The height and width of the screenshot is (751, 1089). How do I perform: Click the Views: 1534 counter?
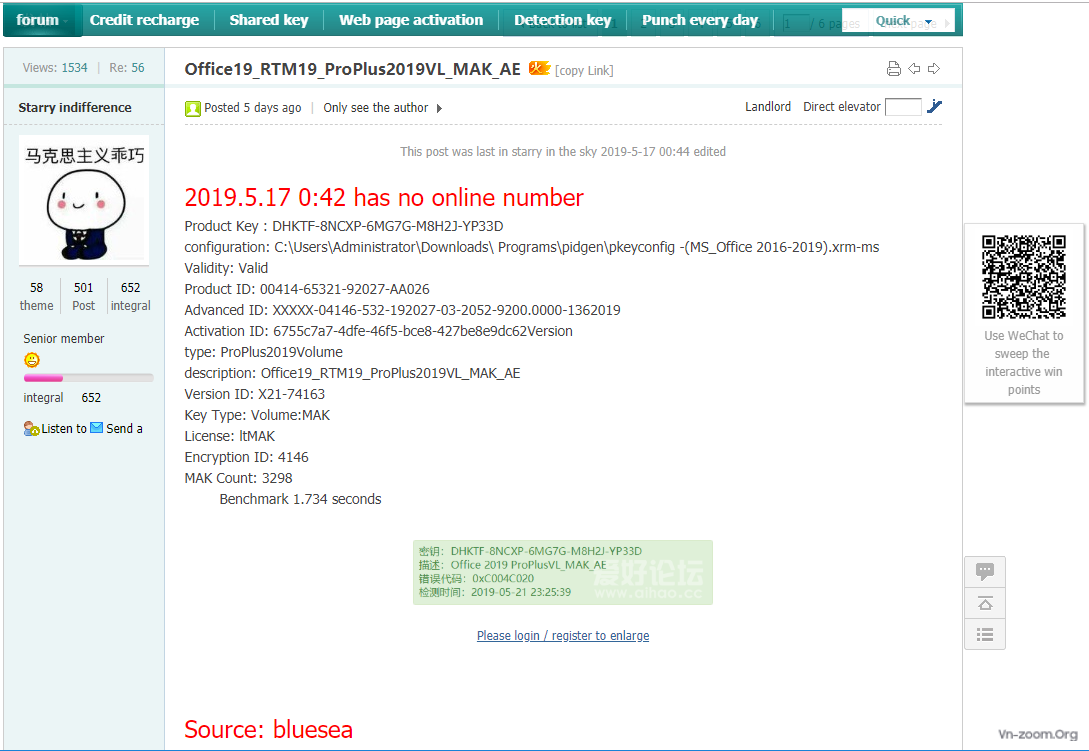[55, 67]
